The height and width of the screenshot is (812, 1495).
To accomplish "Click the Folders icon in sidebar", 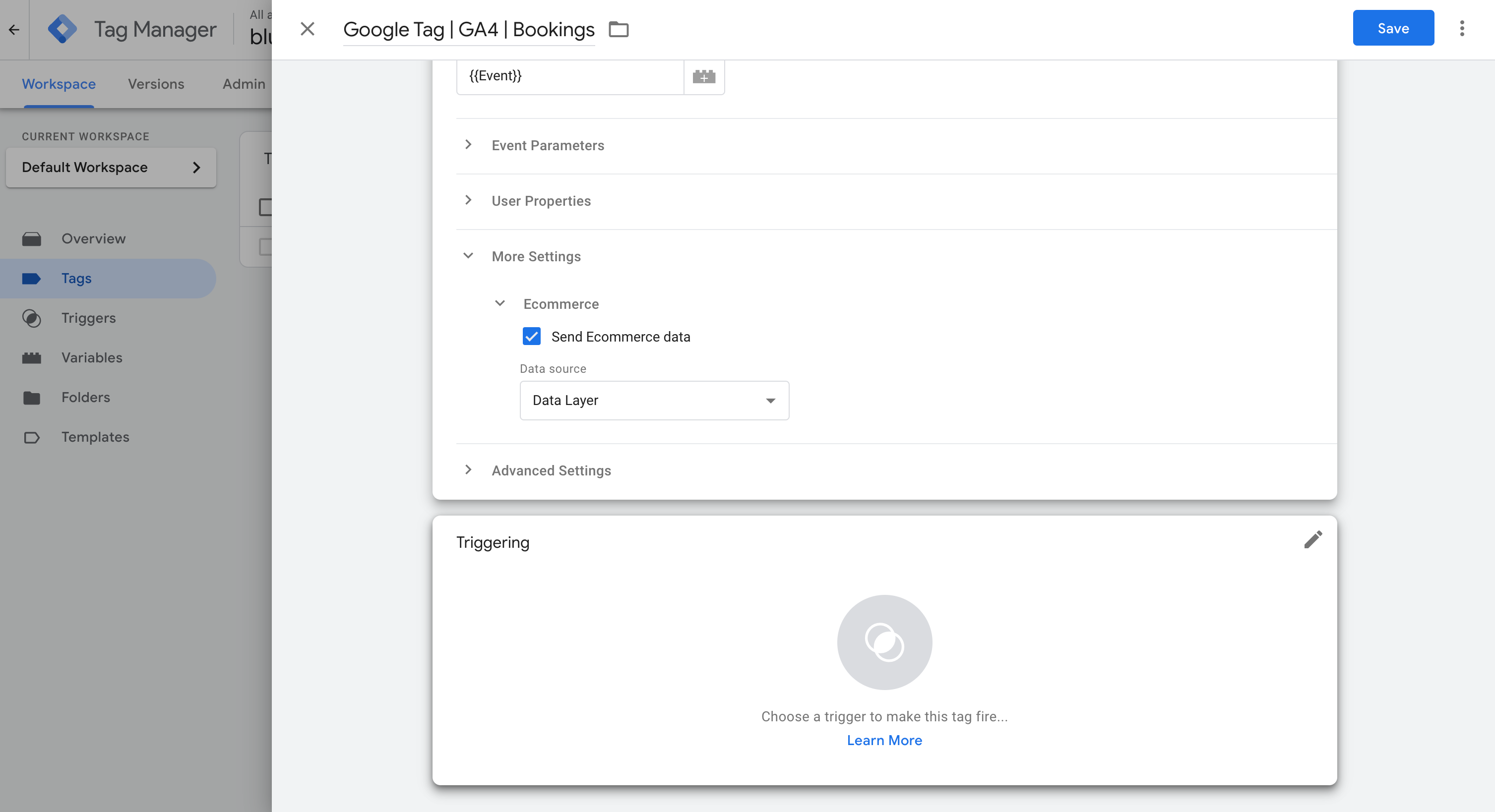I will coord(31,397).
